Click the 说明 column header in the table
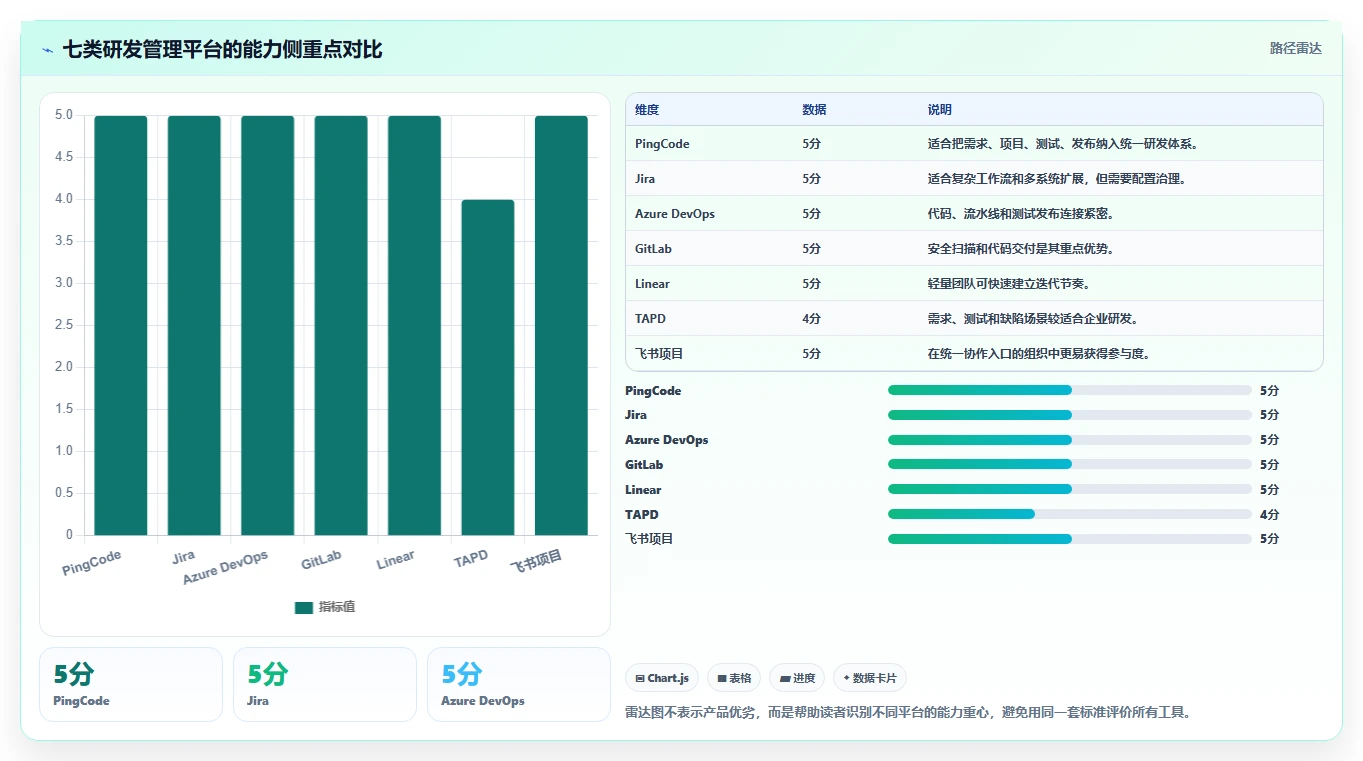Viewport: 1363px width, 761px height. pos(940,110)
